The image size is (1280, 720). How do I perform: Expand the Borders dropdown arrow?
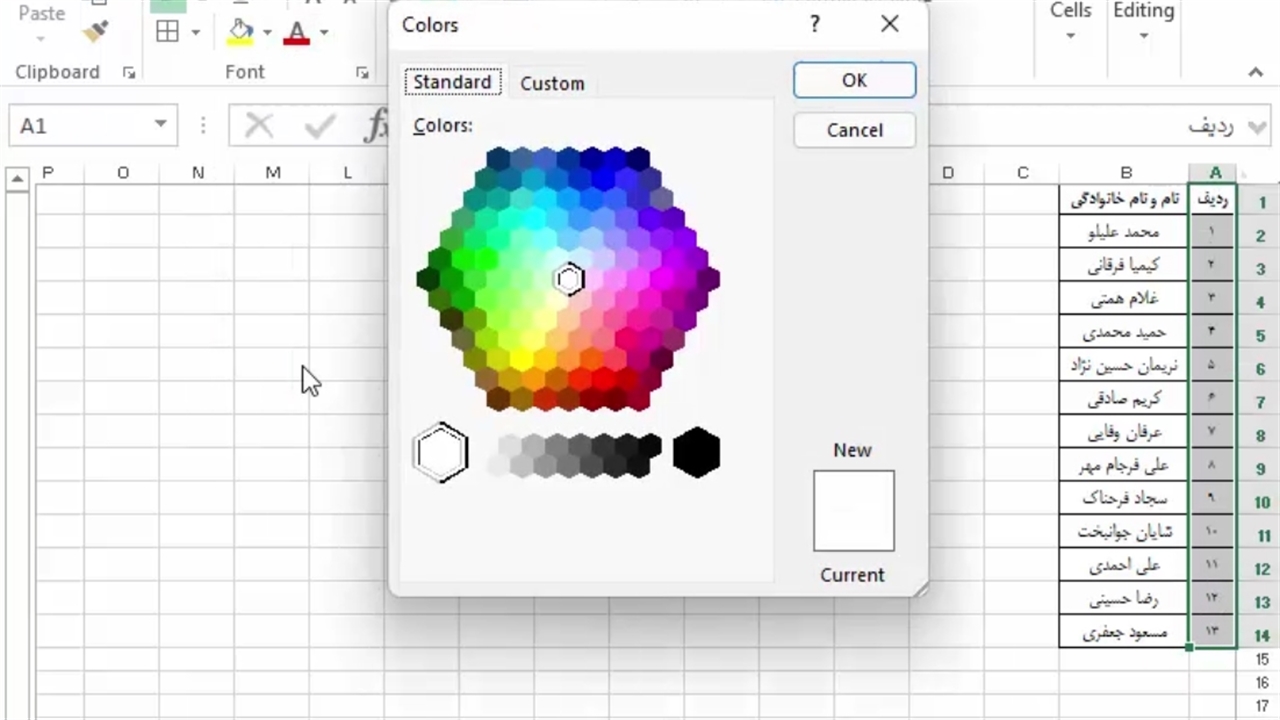pos(195,32)
